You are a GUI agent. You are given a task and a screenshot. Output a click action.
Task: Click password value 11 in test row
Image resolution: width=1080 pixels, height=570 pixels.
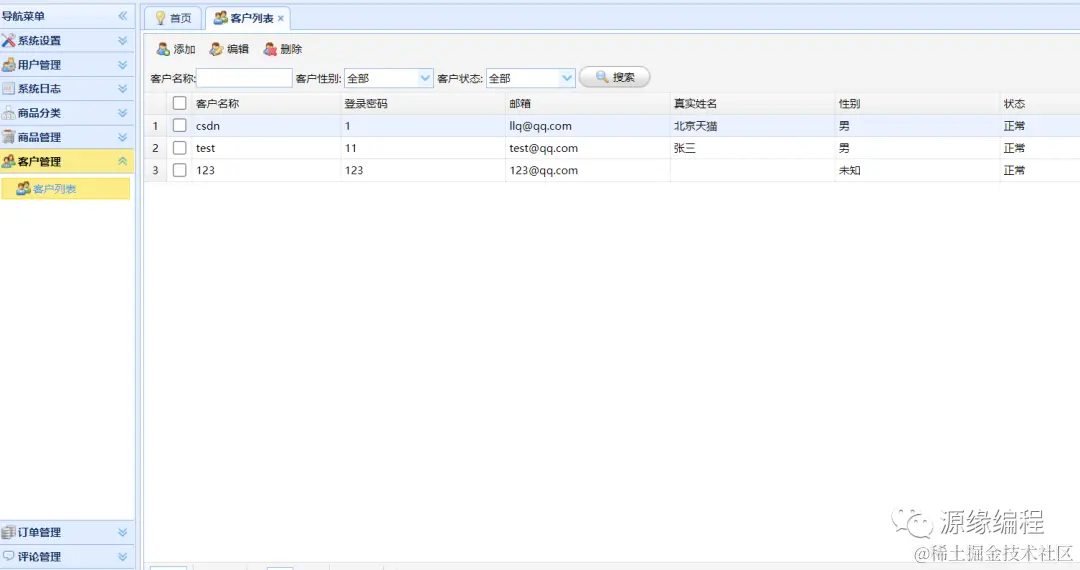pos(351,148)
